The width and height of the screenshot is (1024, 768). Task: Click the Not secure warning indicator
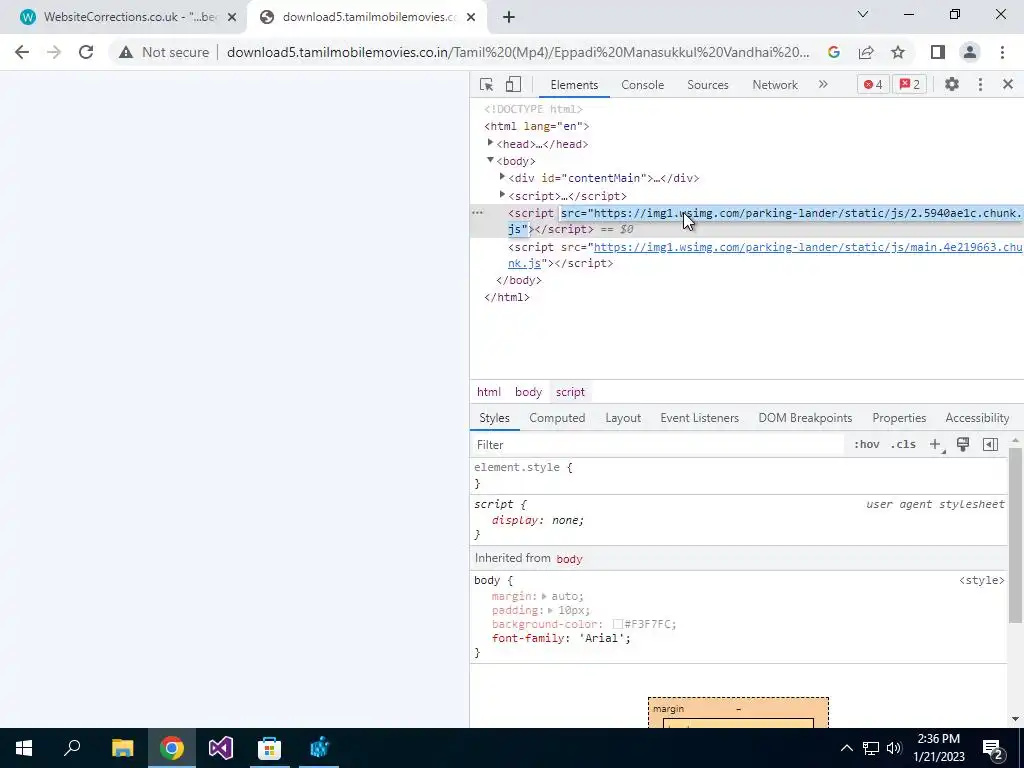[x=164, y=52]
